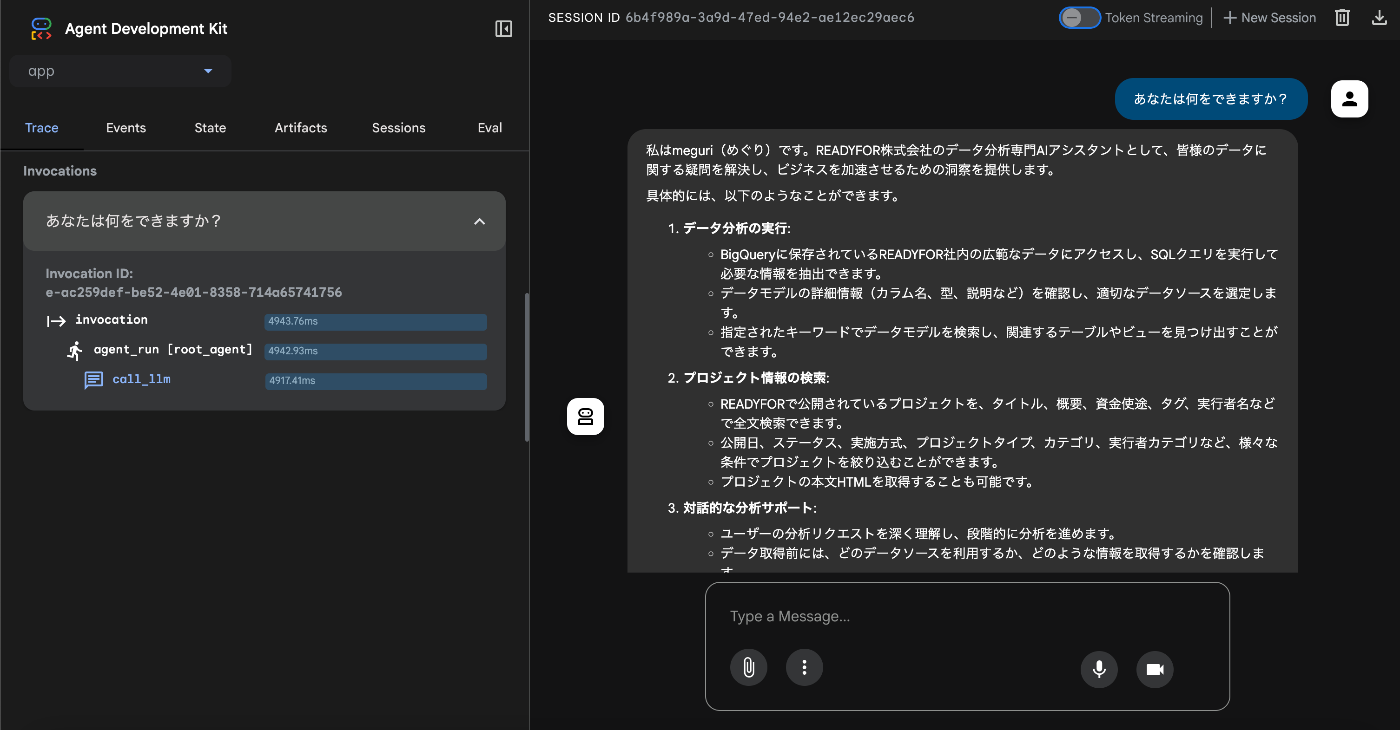1400x730 pixels.
Task: Click the robot agent avatar icon
Action: 586,416
